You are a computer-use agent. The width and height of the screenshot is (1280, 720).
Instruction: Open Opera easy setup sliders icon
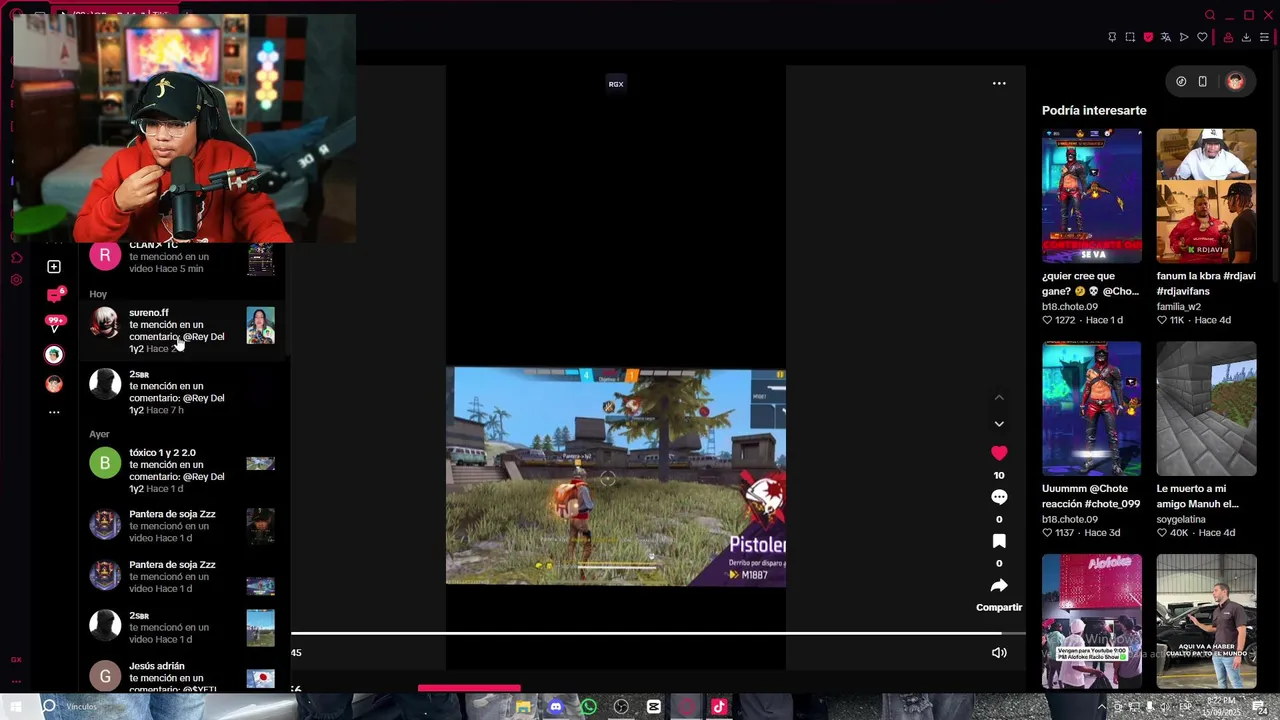(1264, 37)
